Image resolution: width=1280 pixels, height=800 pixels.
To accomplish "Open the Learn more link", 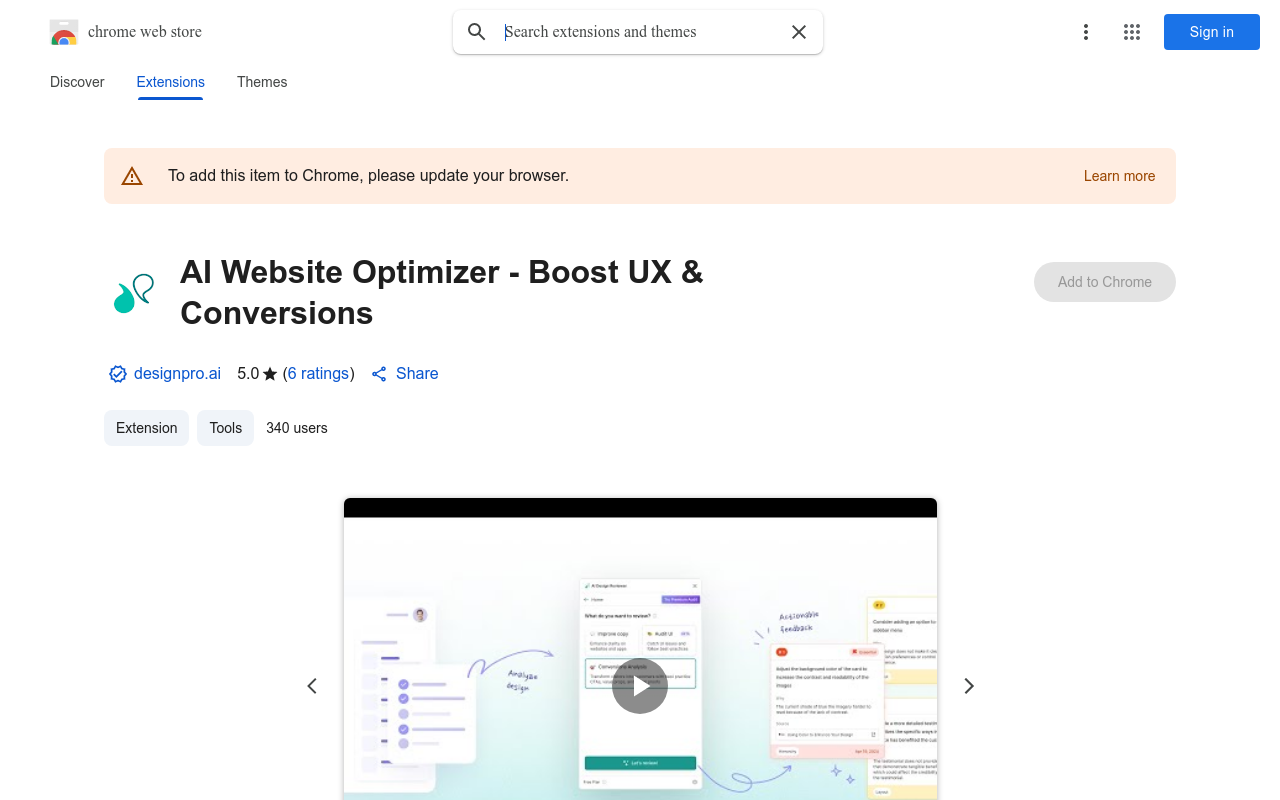I will point(1119,176).
